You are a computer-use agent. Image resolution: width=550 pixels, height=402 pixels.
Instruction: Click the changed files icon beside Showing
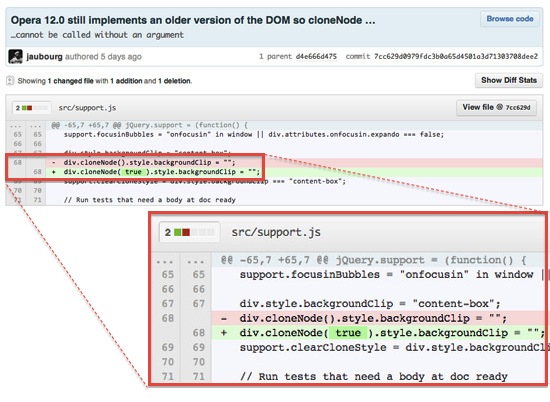coord(10,81)
